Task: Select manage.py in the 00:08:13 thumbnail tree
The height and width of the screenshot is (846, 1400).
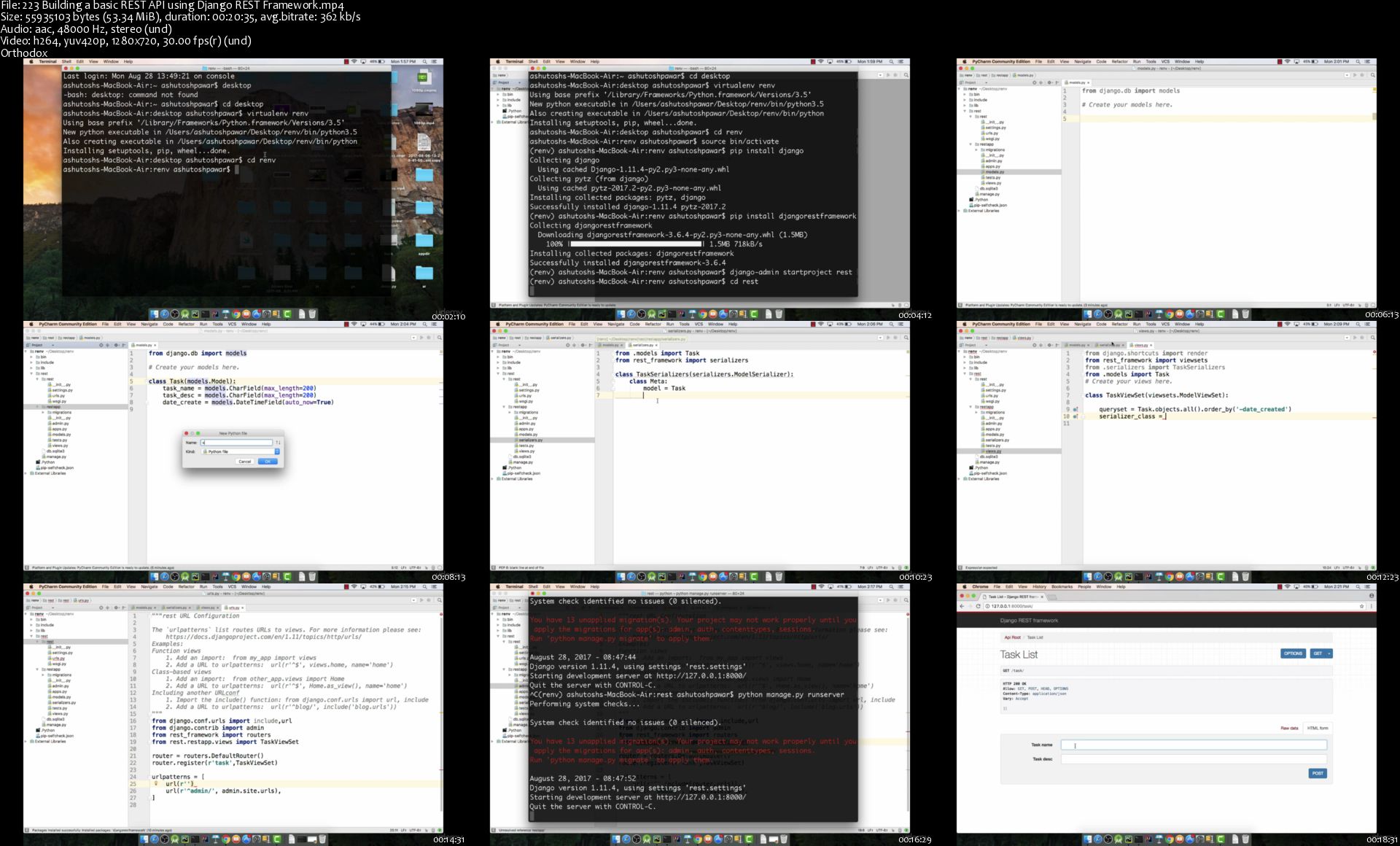Action: point(55,457)
